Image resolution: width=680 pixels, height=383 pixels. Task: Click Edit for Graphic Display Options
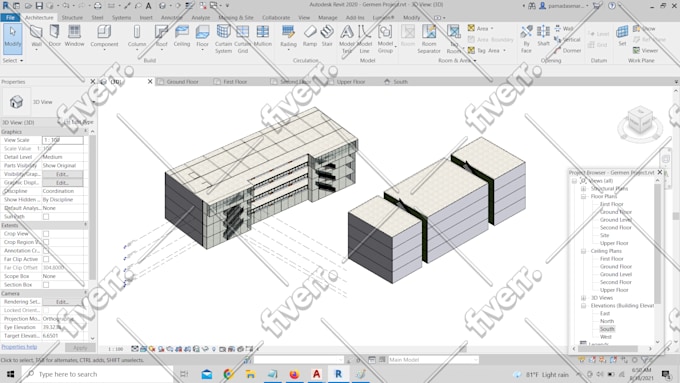[62, 183]
